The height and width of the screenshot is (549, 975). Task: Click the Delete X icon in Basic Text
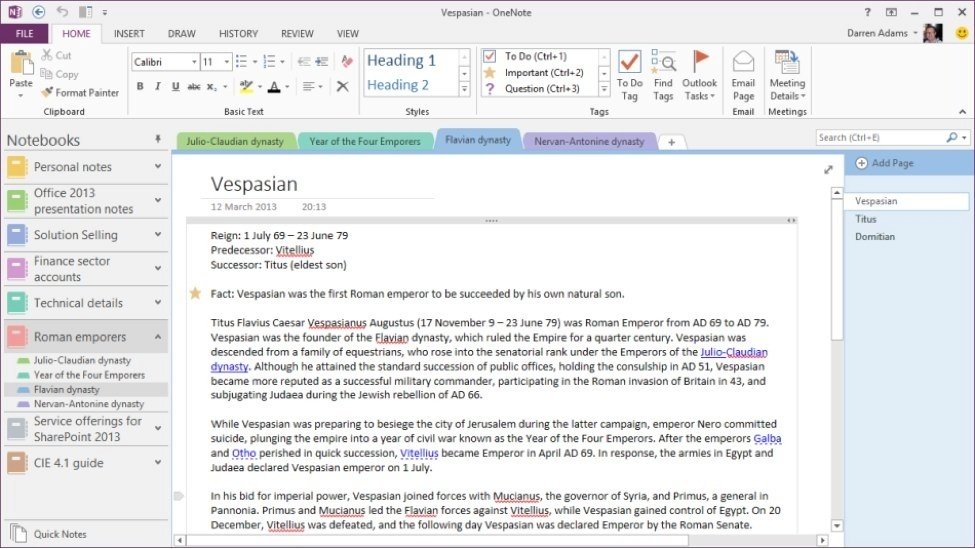click(x=343, y=87)
